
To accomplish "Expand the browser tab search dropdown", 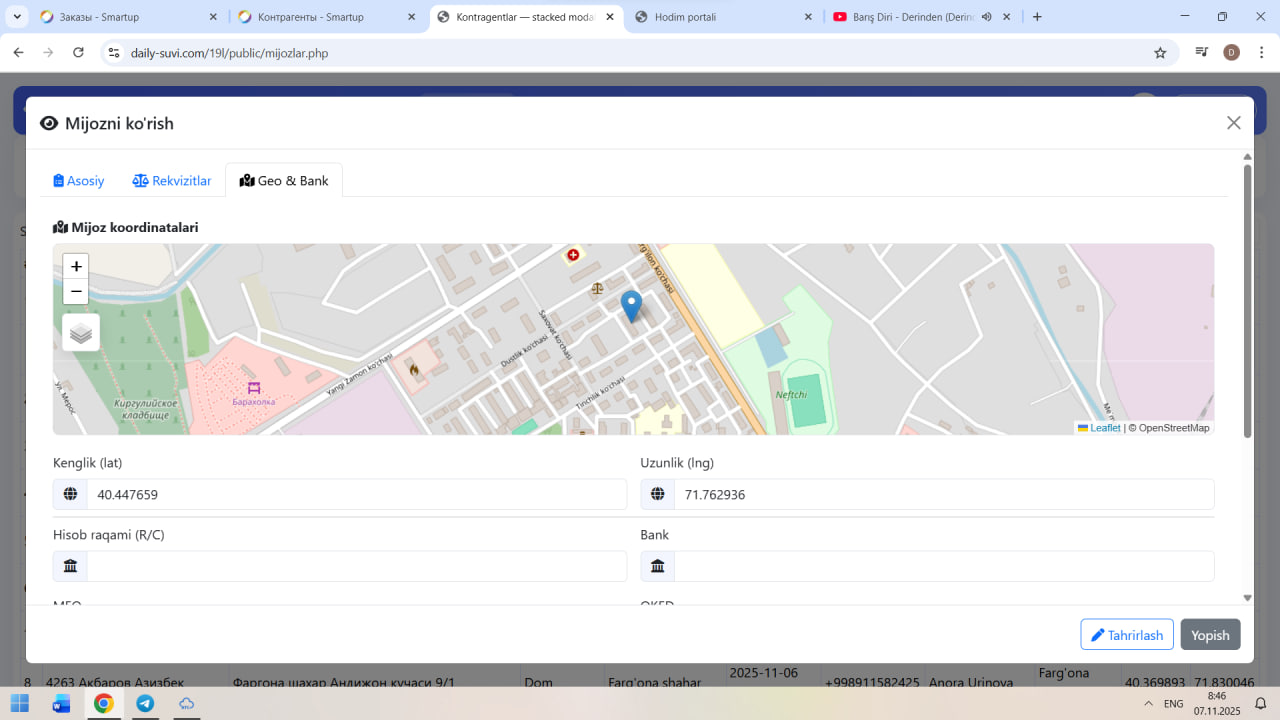I will pyautogui.click(x=17, y=17).
